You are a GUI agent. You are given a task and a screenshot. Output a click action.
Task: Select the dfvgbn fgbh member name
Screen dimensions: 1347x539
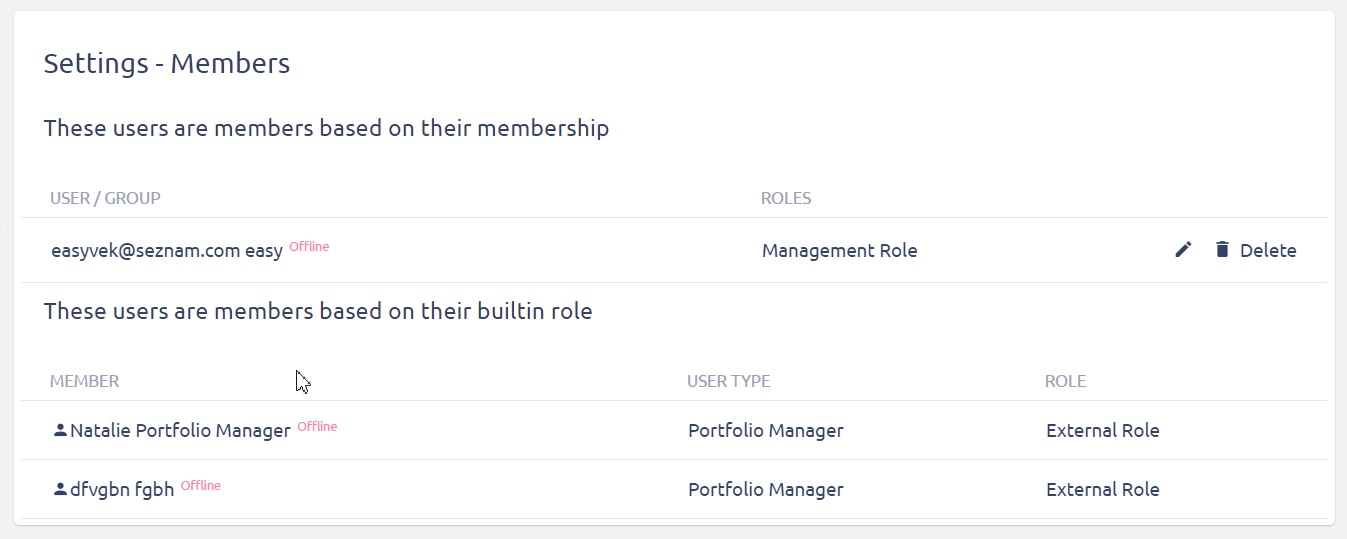[122, 490]
